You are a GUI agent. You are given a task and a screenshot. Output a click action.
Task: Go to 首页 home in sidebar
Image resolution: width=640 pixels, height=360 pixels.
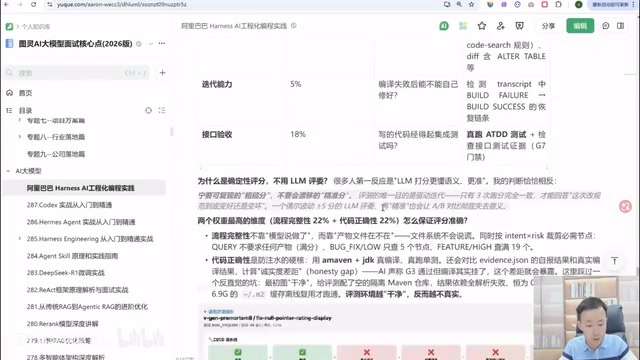[x=25, y=93]
